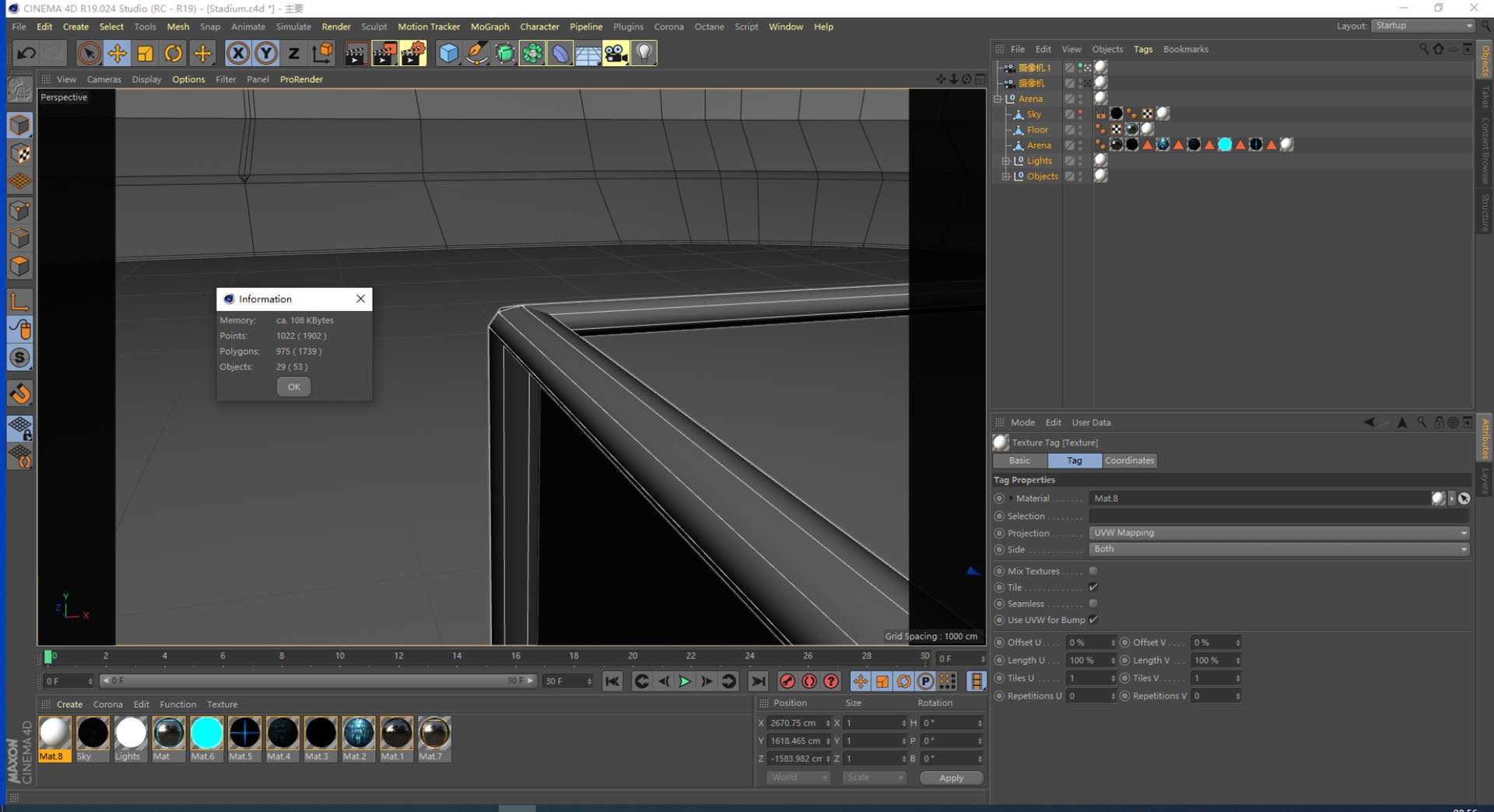Image resolution: width=1494 pixels, height=812 pixels.
Task: Click the Live Selection tool
Action: coord(89,53)
